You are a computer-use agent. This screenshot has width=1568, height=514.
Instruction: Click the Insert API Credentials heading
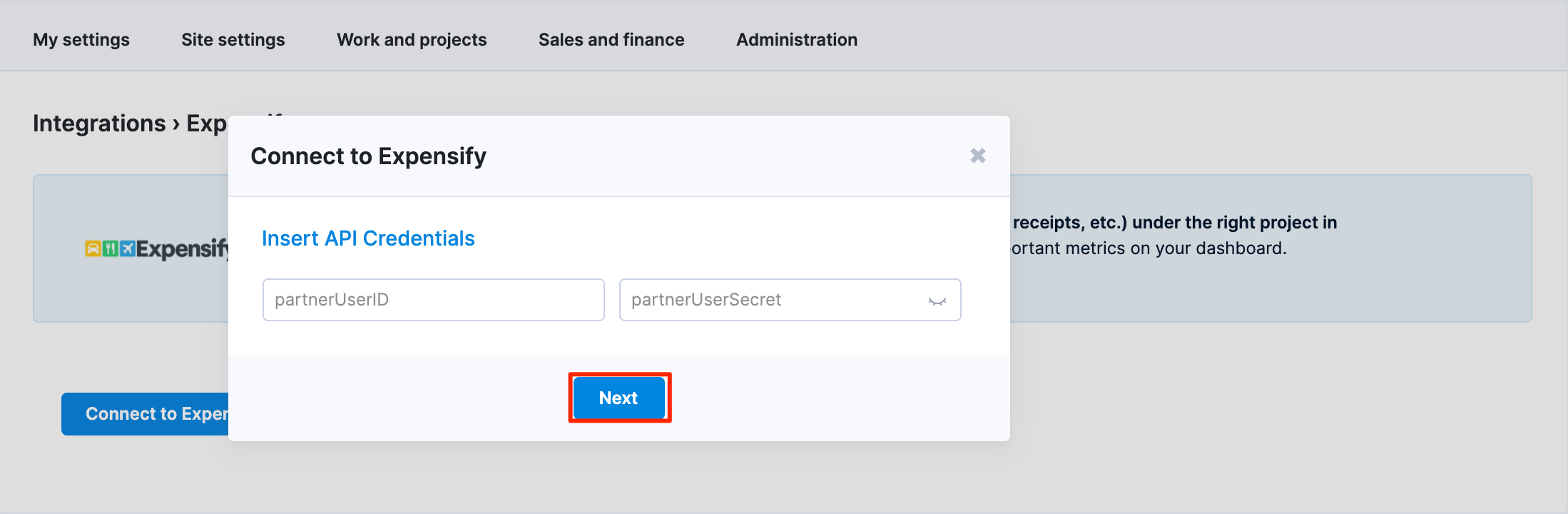point(368,238)
